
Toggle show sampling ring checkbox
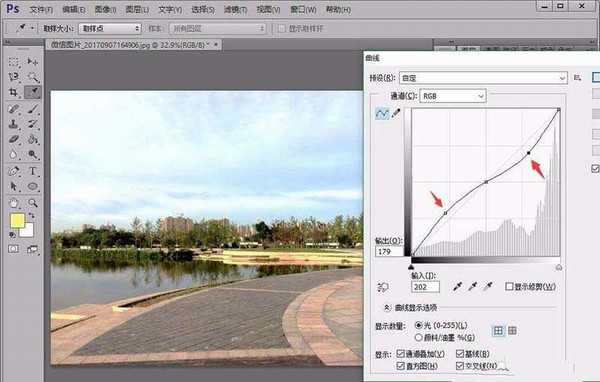pyautogui.click(x=282, y=28)
